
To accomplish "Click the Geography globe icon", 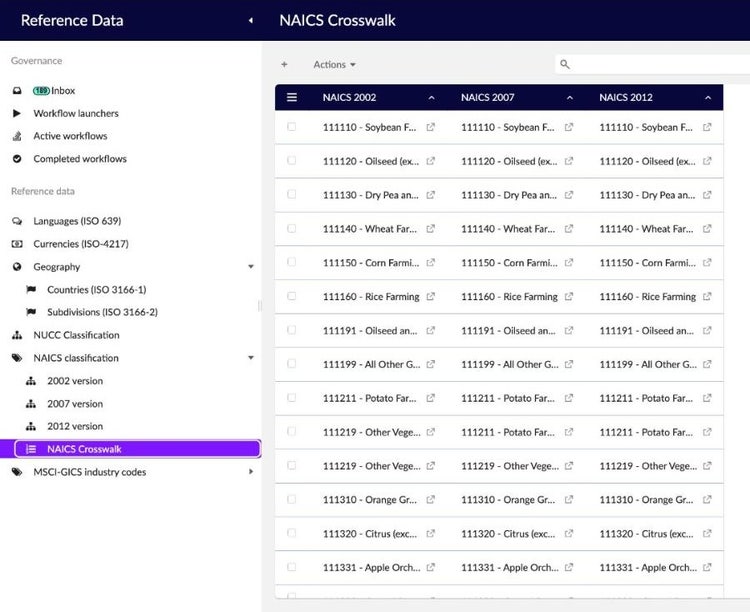I will 17,267.
